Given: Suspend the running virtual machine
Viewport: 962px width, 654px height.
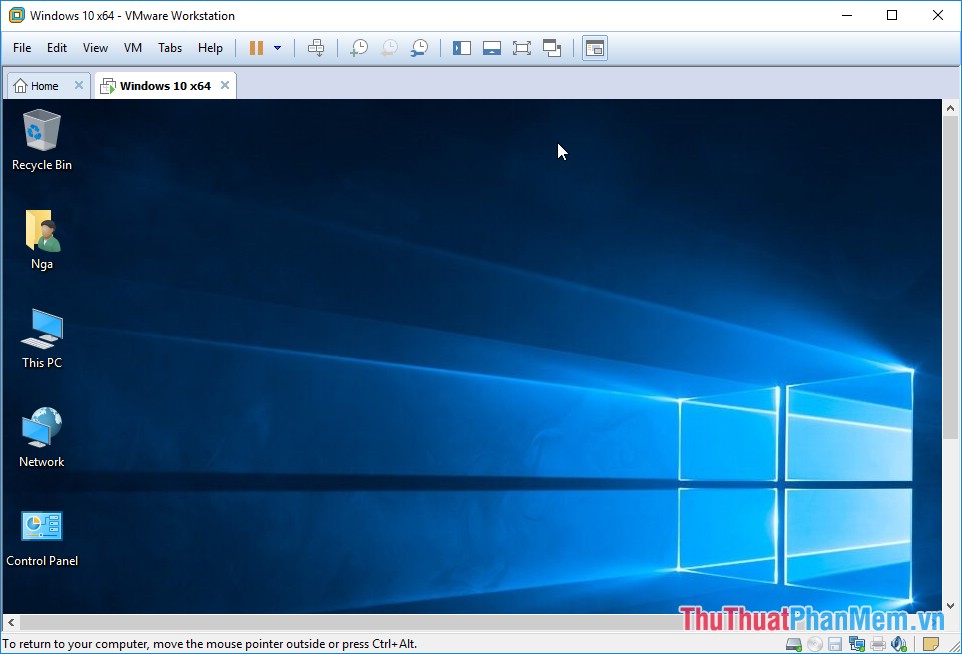Looking at the screenshot, I should click(x=256, y=47).
